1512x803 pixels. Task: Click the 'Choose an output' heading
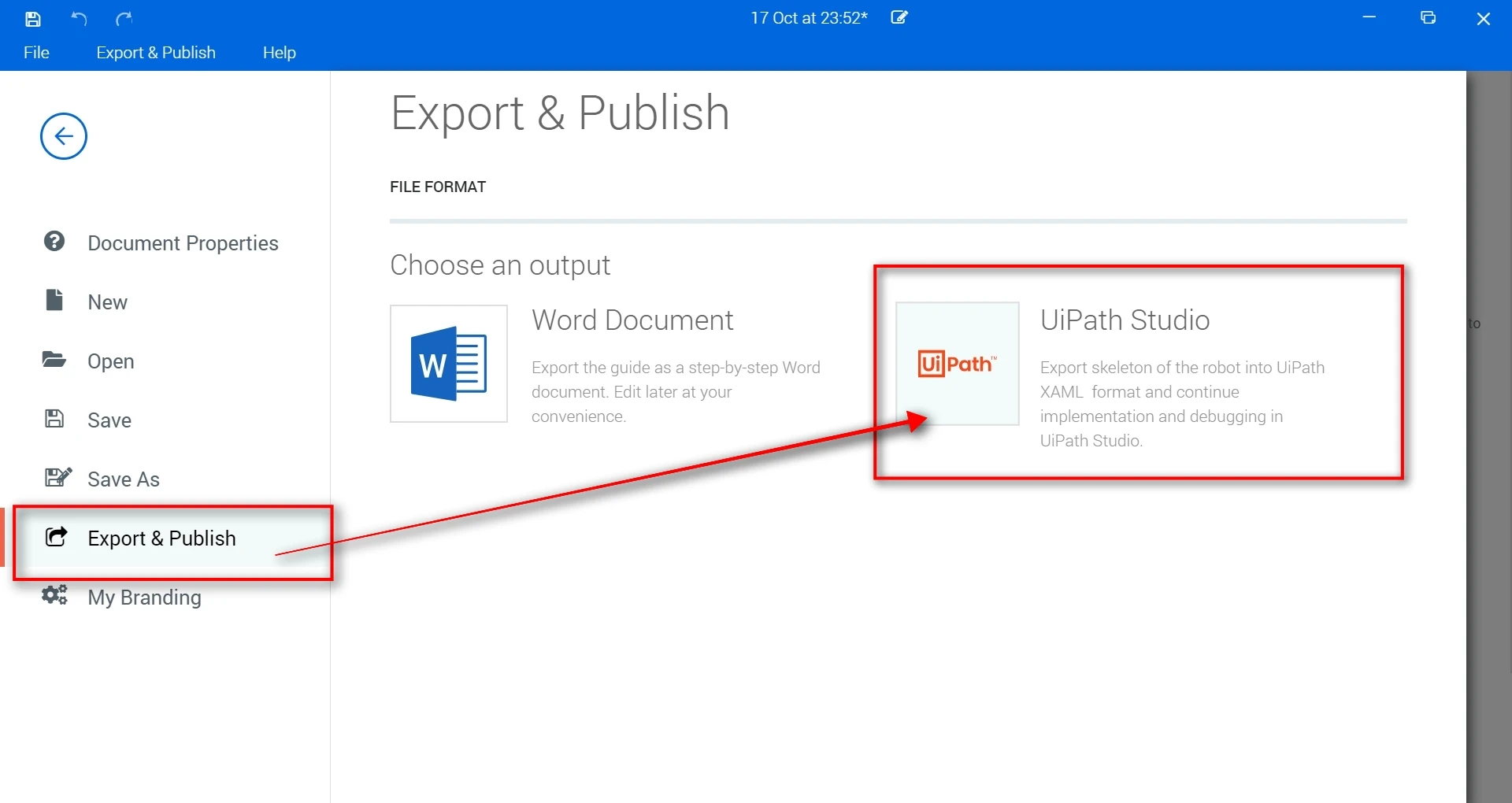[500, 265]
